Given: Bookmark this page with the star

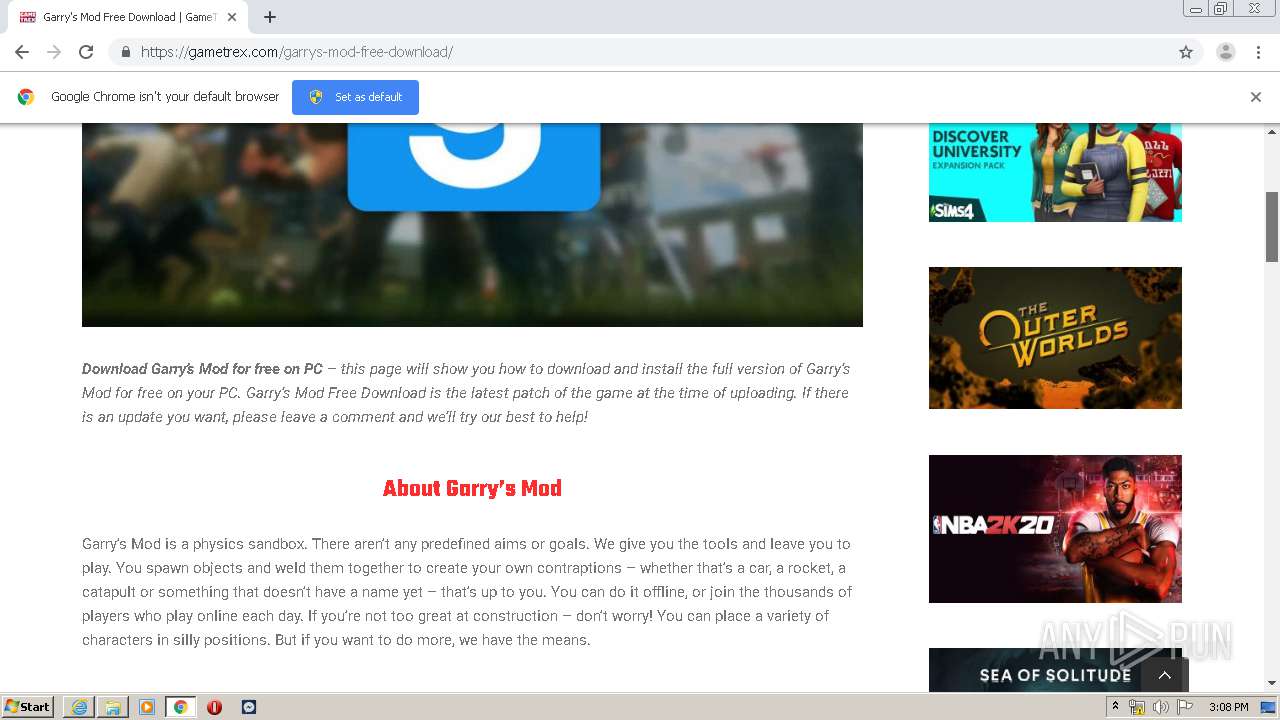Looking at the screenshot, I should pyautogui.click(x=1186, y=52).
